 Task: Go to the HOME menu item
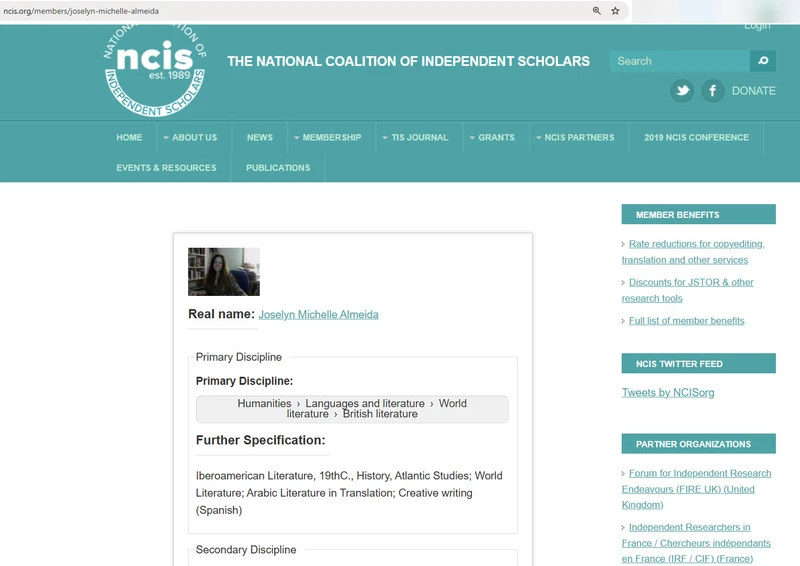(x=129, y=137)
